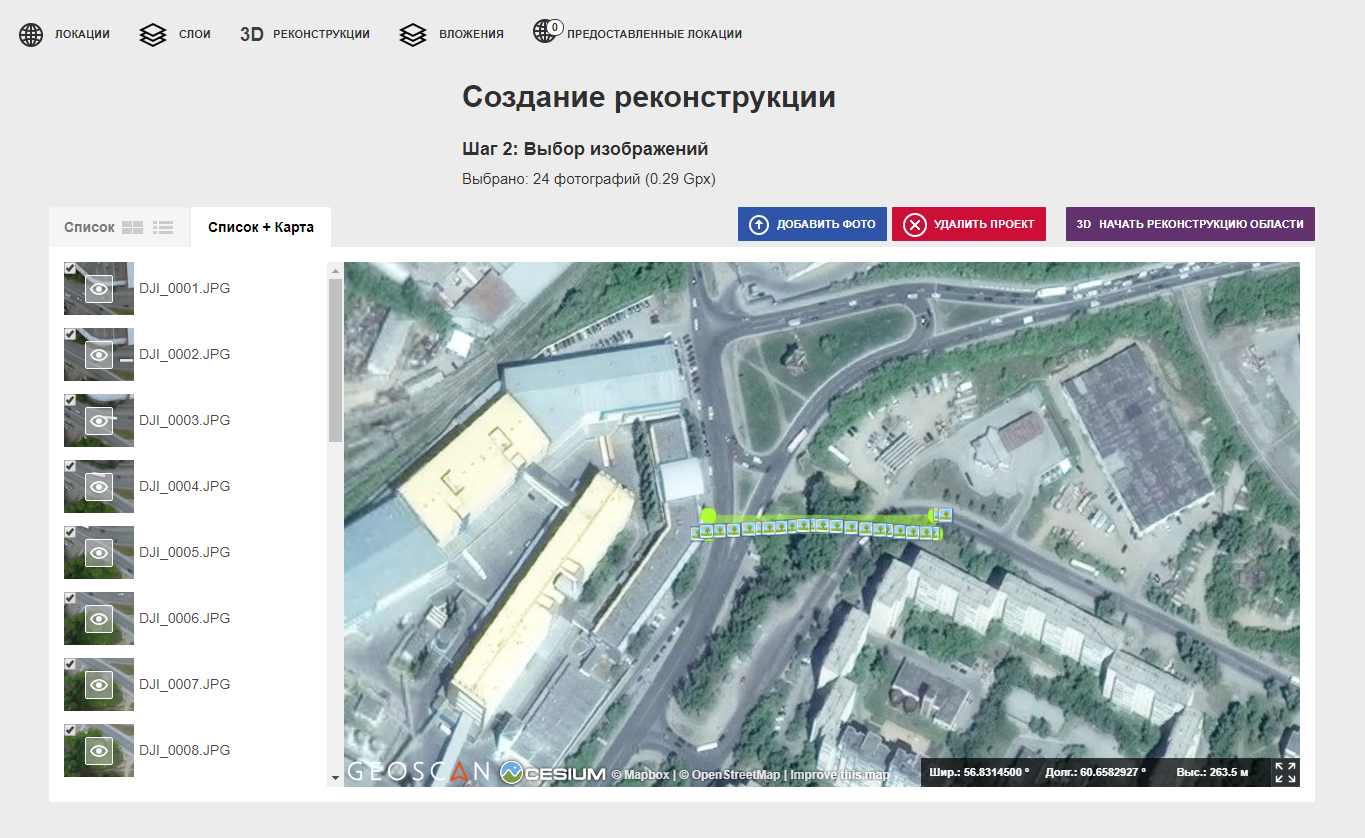The image size is (1365, 838).
Task: Select list view icon in Список tab
Action: (x=163, y=228)
